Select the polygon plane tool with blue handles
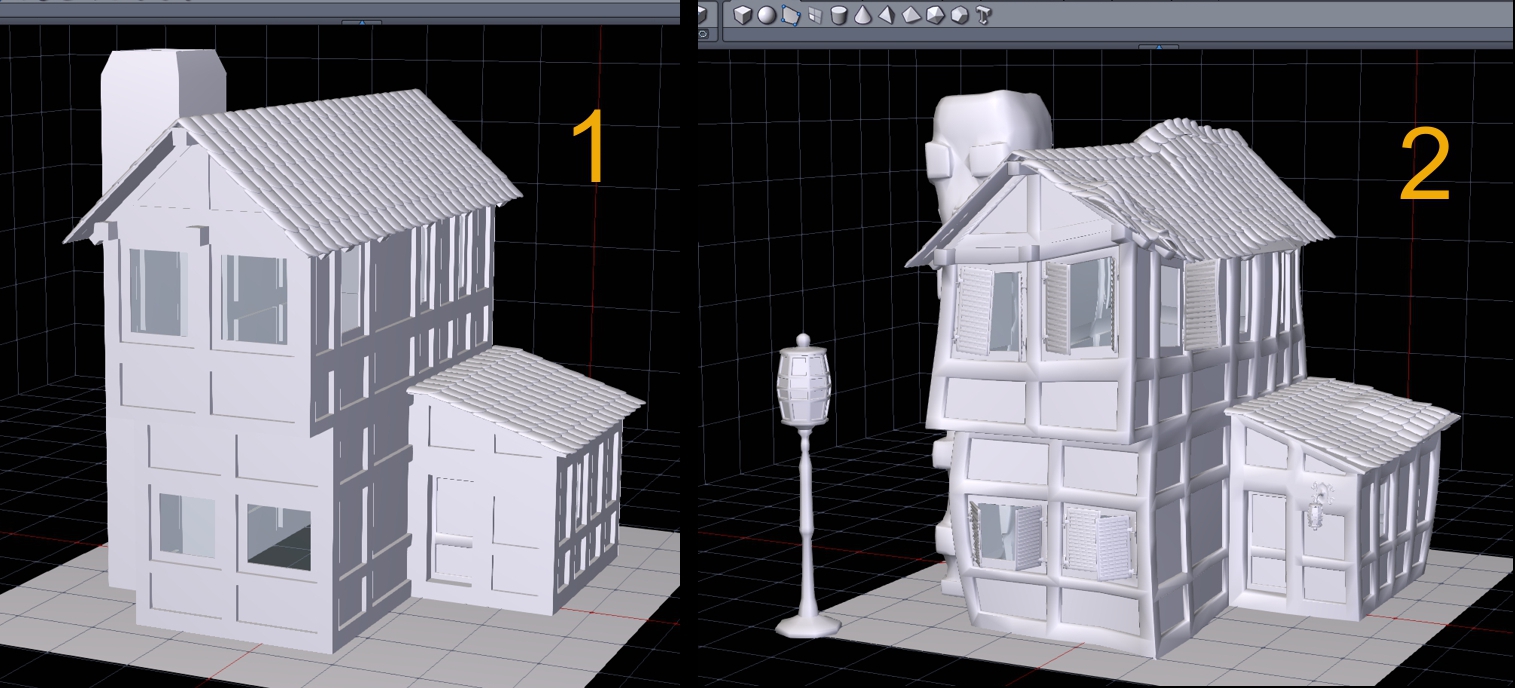This screenshot has height=688, width=1515. point(791,15)
